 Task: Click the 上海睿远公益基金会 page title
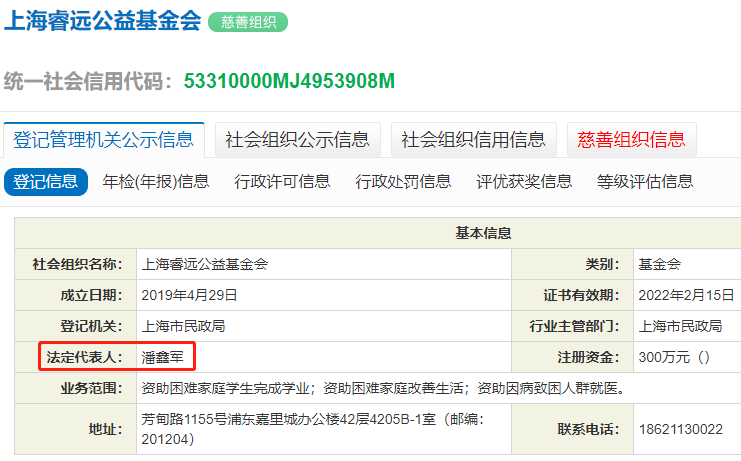[x=103, y=21]
